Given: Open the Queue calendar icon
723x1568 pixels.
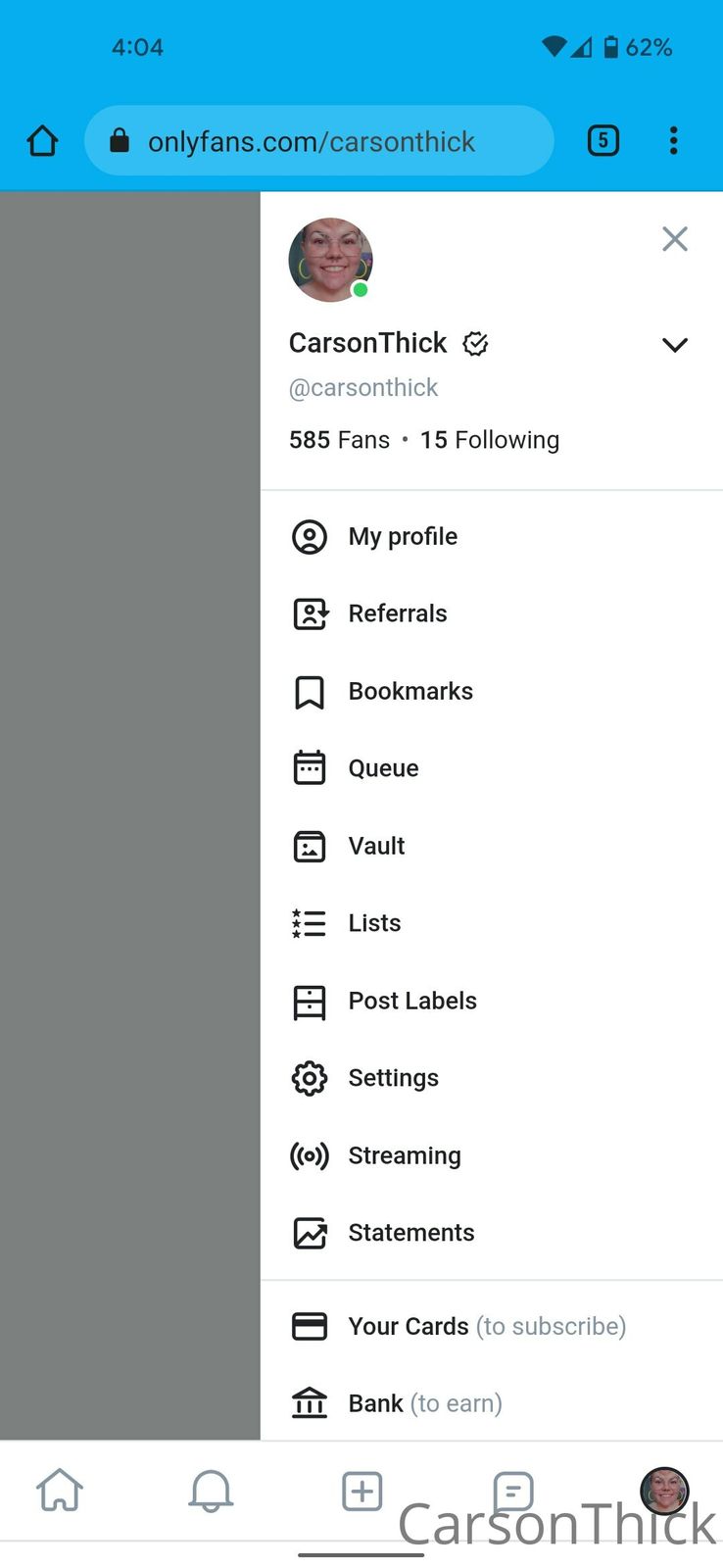Looking at the screenshot, I should [310, 768].
